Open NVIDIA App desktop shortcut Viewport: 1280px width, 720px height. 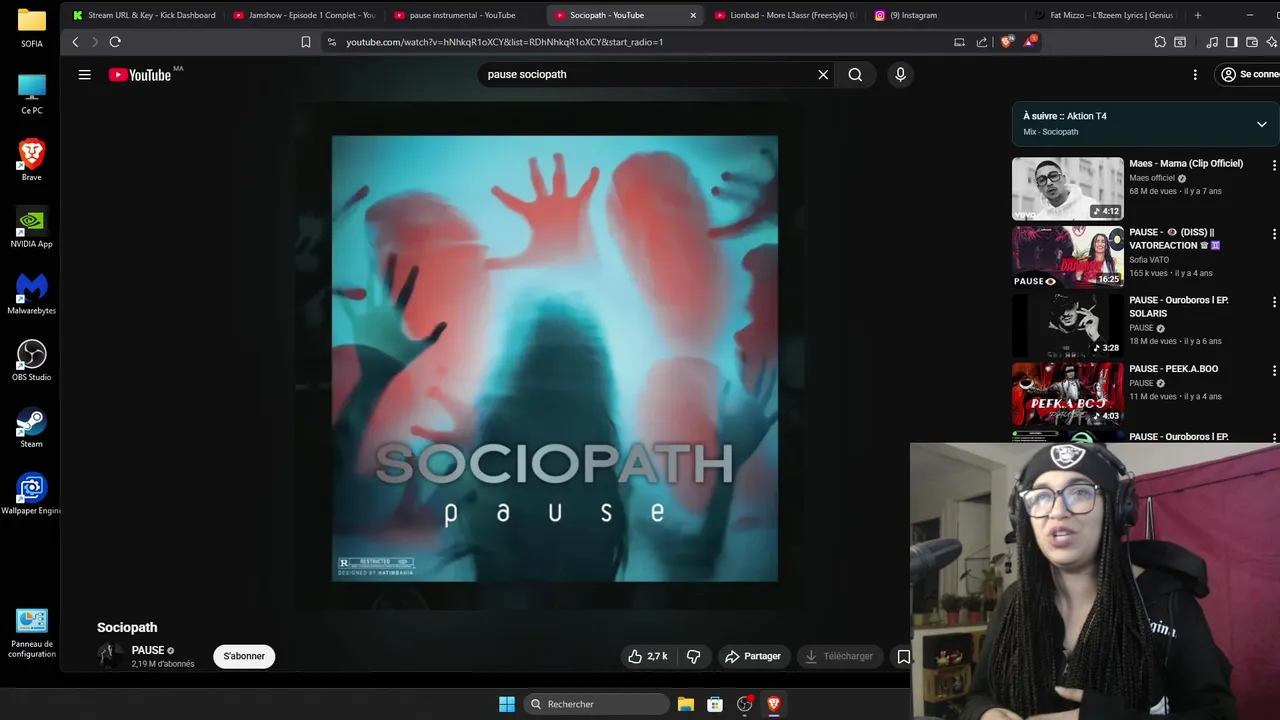click(32, 226)
